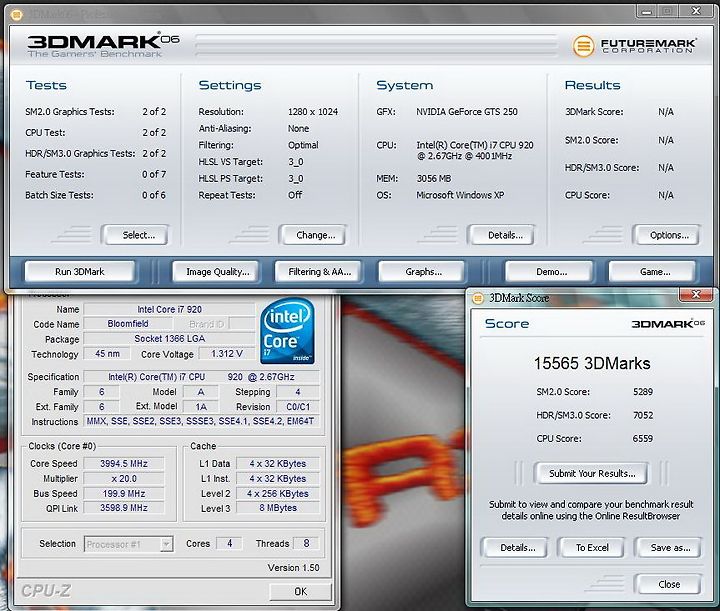Export score To Excel

click(x=592, y=548)
